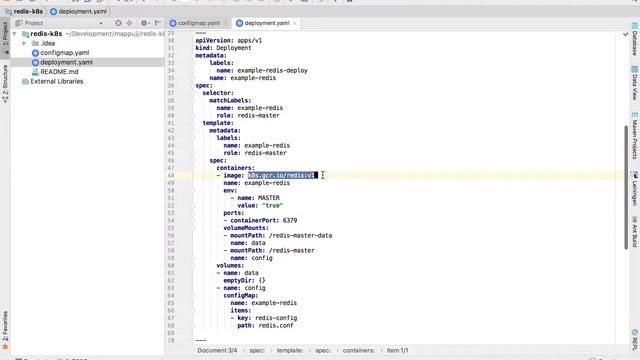Select redis-k8s project root in tree

[46, 34]
